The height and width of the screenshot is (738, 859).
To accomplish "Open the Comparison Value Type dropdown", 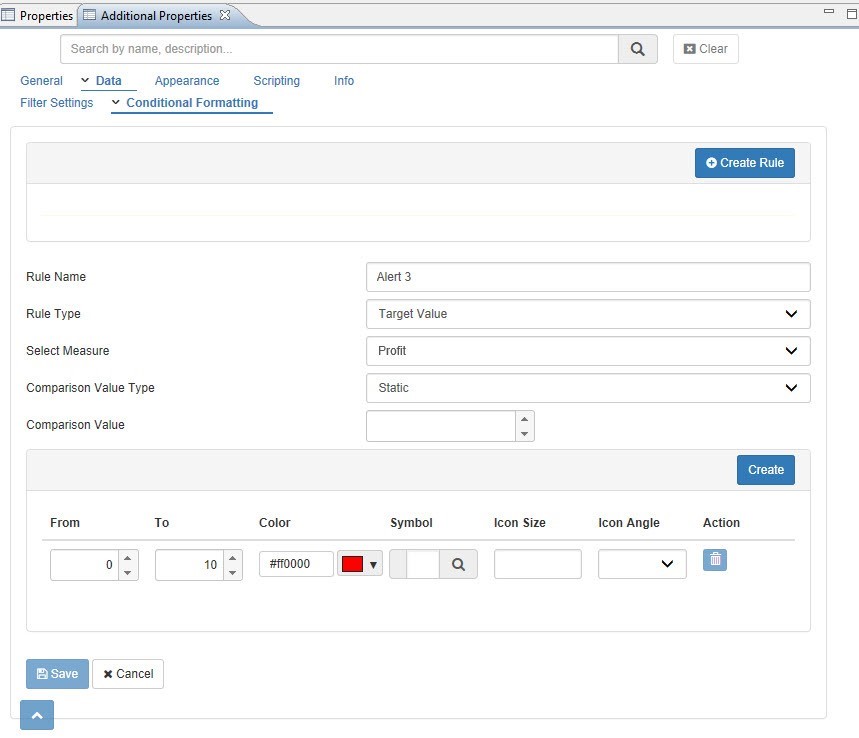I will click(x=588, y=388).
